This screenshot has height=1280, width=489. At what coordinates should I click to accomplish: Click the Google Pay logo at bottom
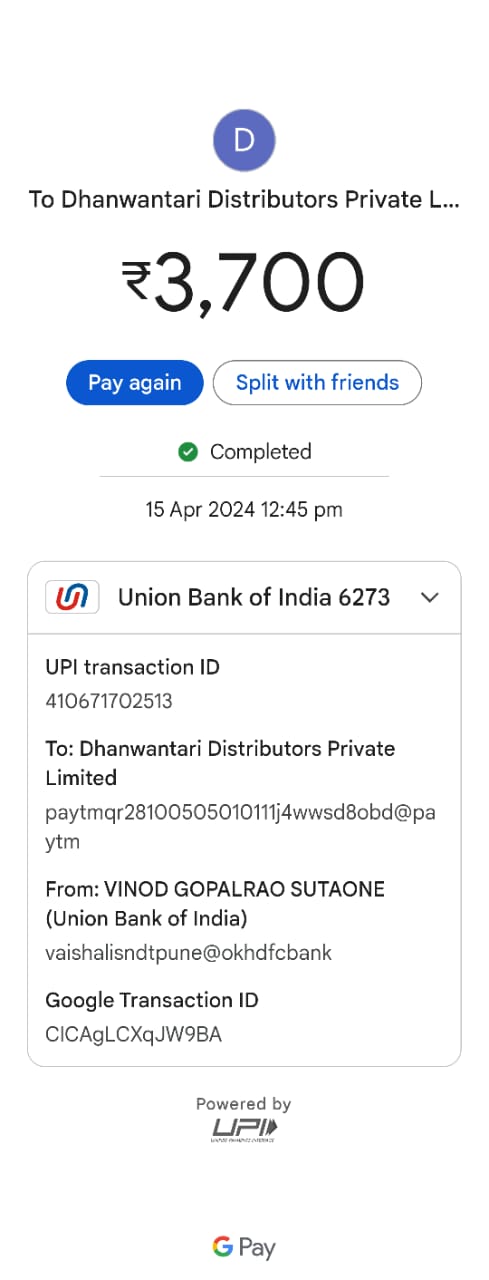point(244,1247)
